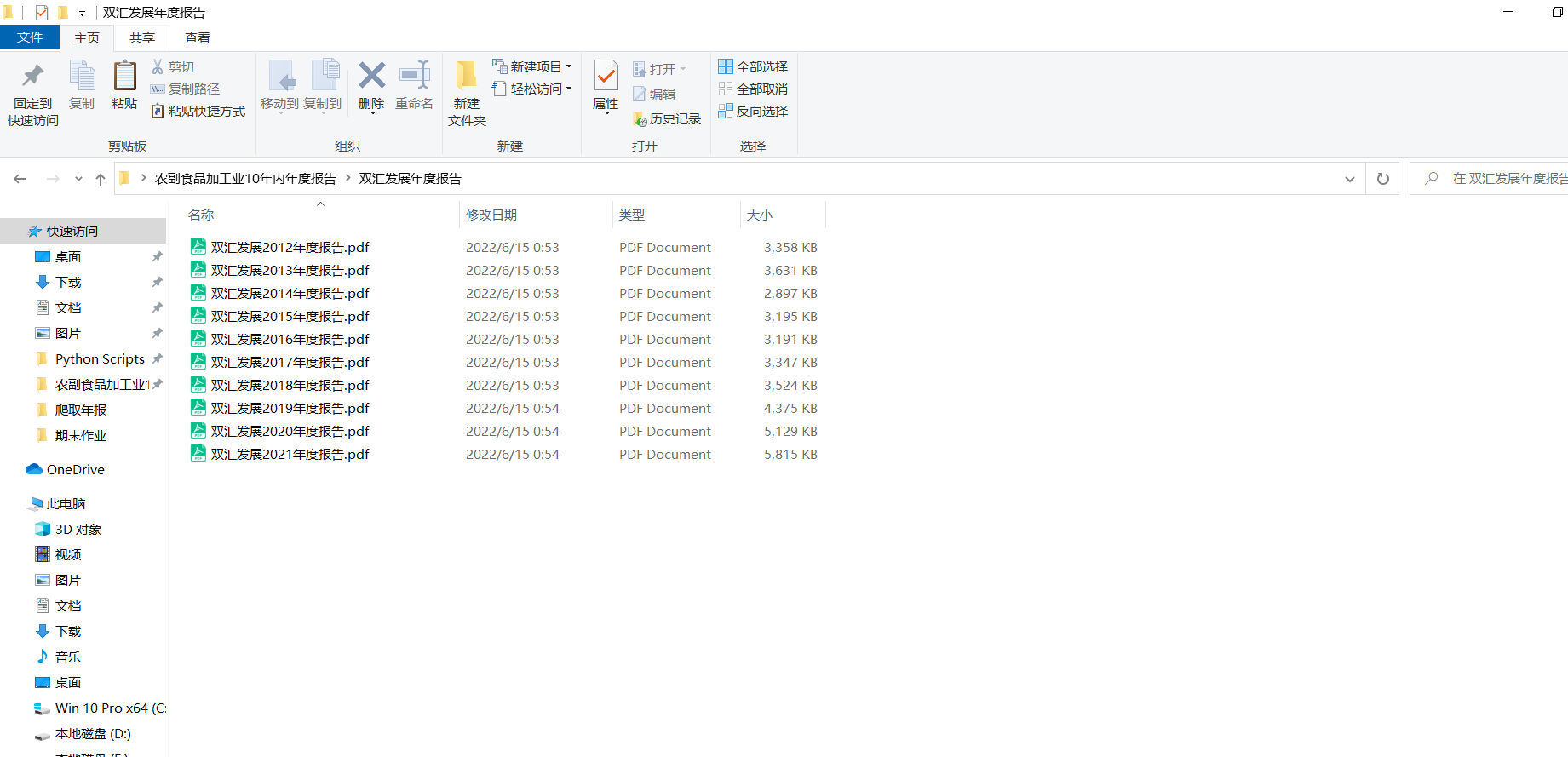This screenshot has height=757, width=1568.
Task: Switch to 共享 (Share) ribbon tab
Action: pos(142,37)
